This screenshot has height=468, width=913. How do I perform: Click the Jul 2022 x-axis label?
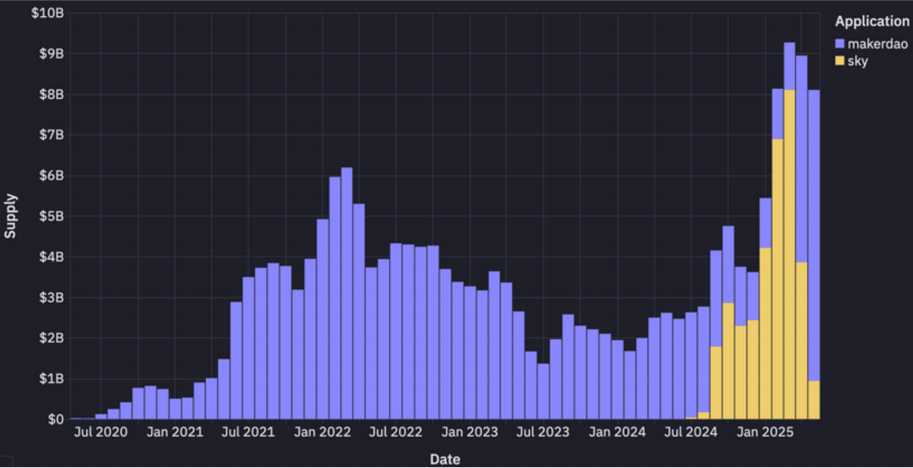(396, 432)
